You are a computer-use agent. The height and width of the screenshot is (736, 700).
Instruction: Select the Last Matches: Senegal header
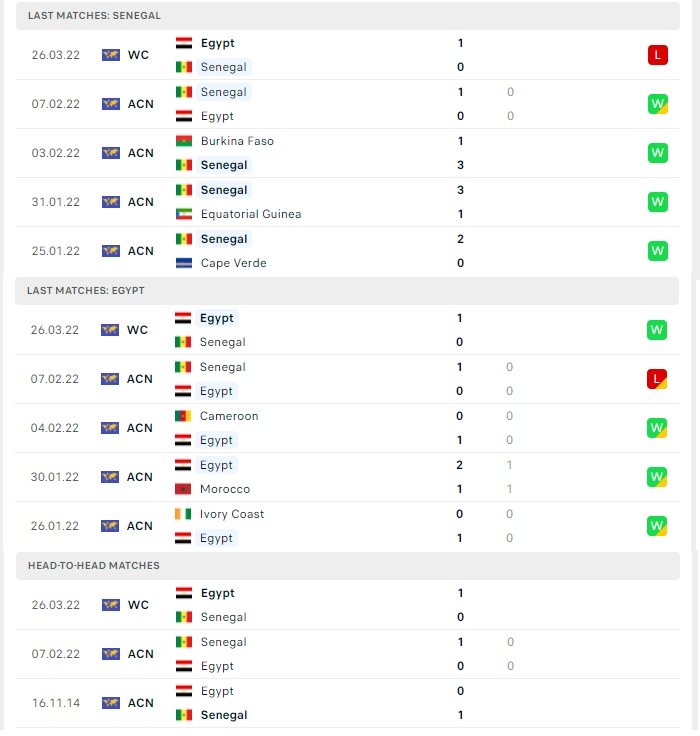347,16
